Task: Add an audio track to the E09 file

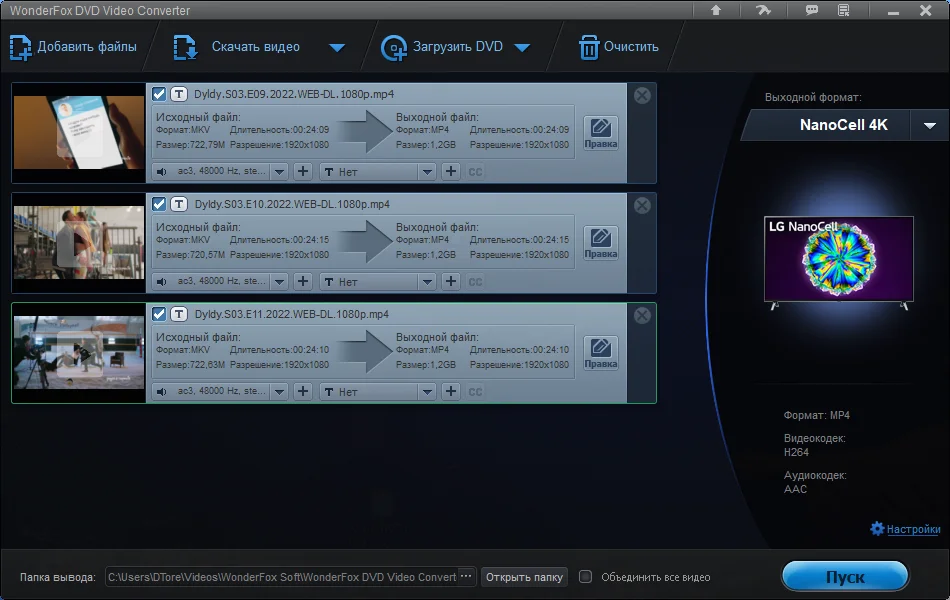Action: coord(303,172)
